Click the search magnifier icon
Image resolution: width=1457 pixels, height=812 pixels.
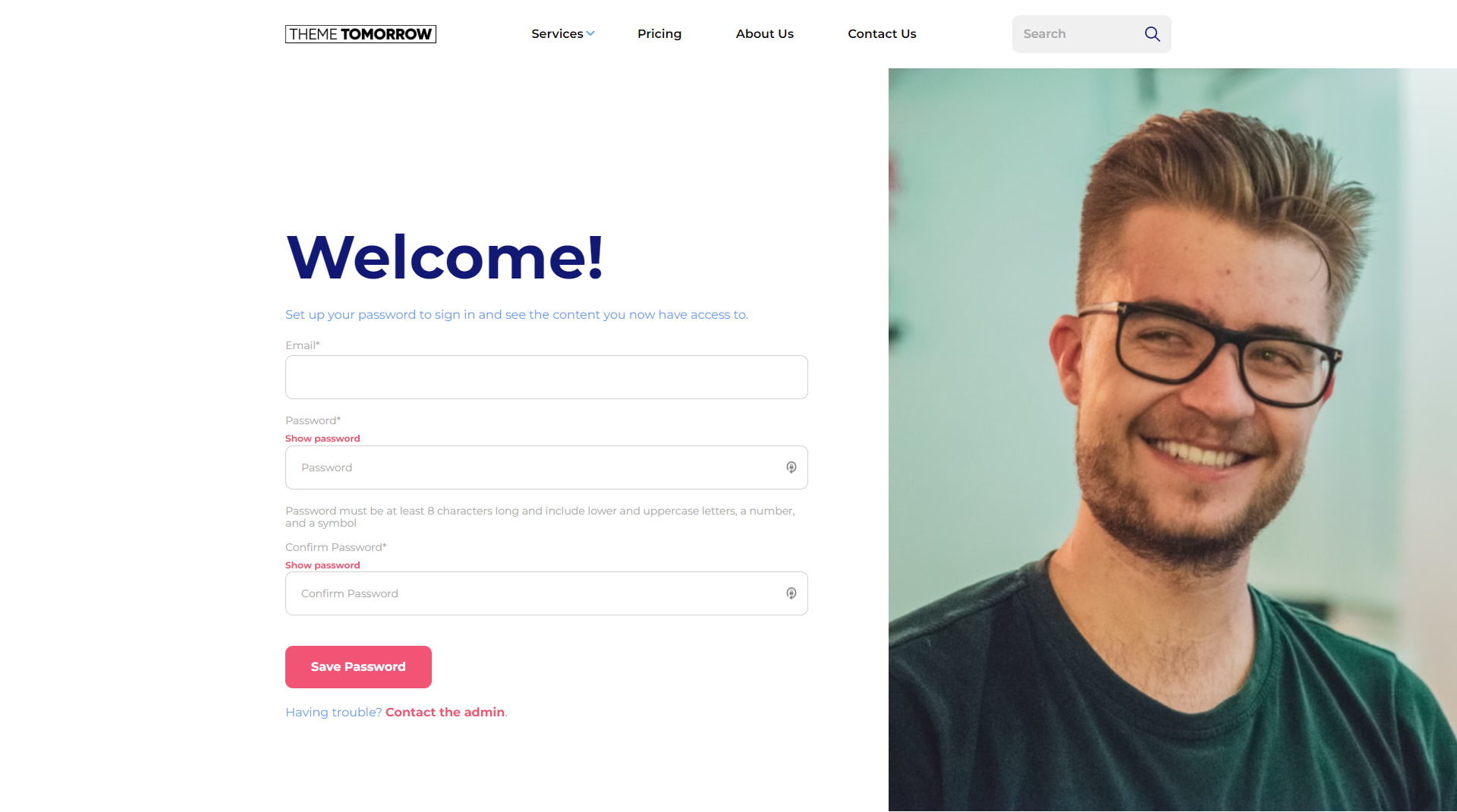point(1152,34)
